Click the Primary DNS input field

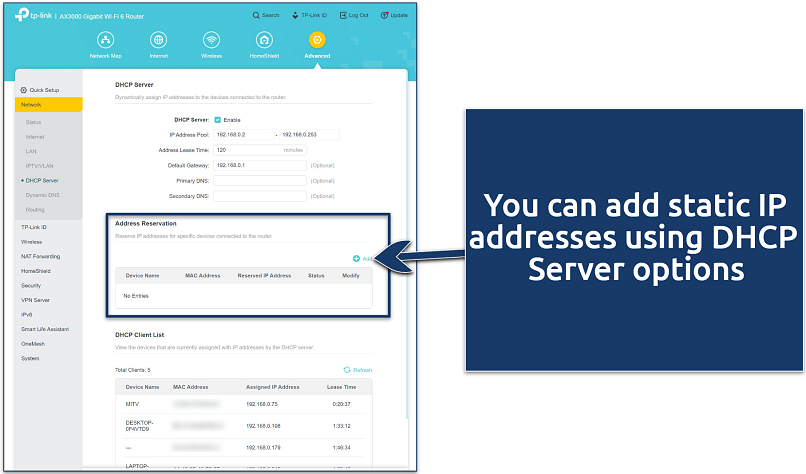pos(260,180)
